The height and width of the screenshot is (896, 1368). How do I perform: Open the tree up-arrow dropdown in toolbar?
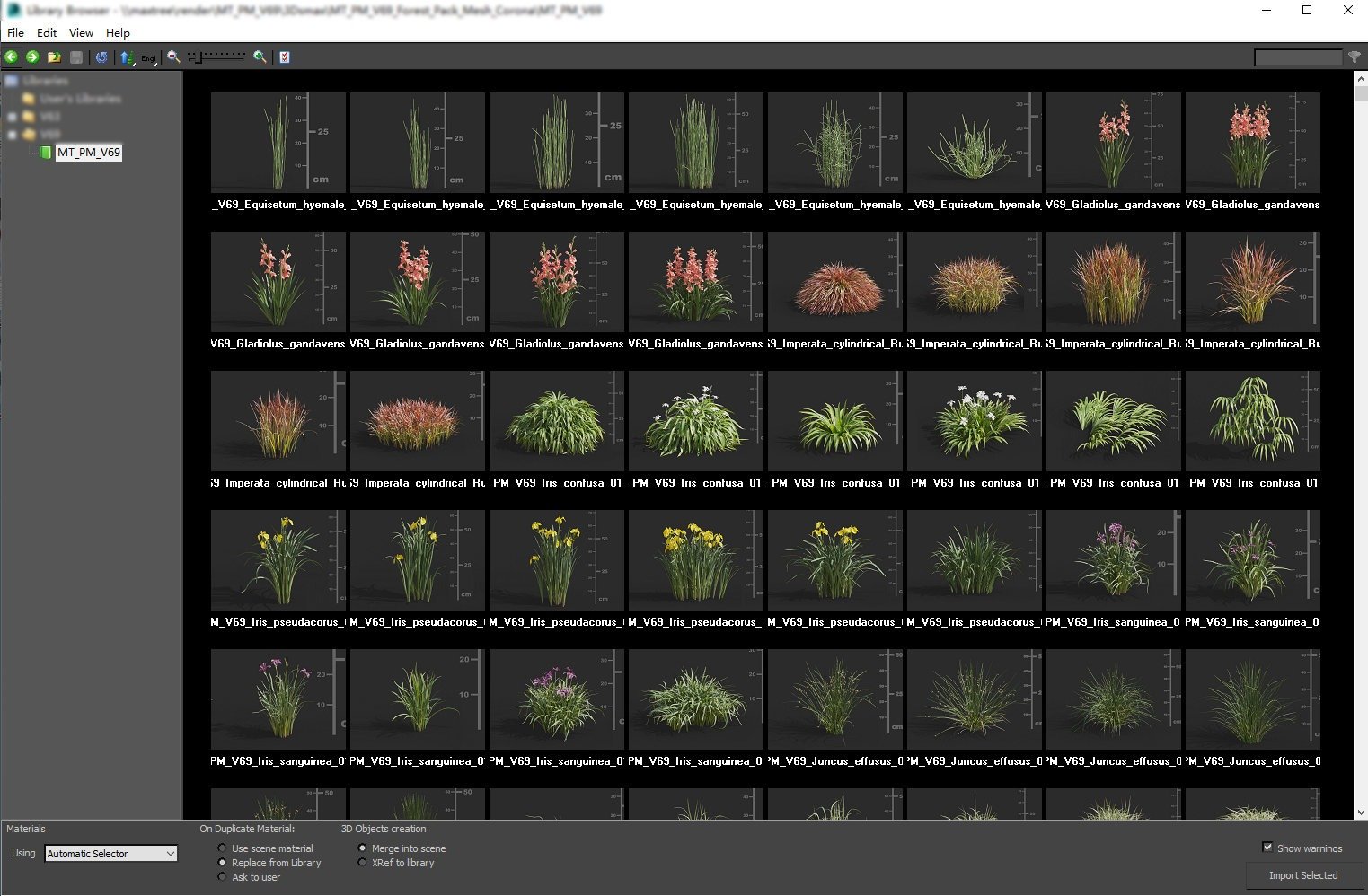[x=127, y=57]
